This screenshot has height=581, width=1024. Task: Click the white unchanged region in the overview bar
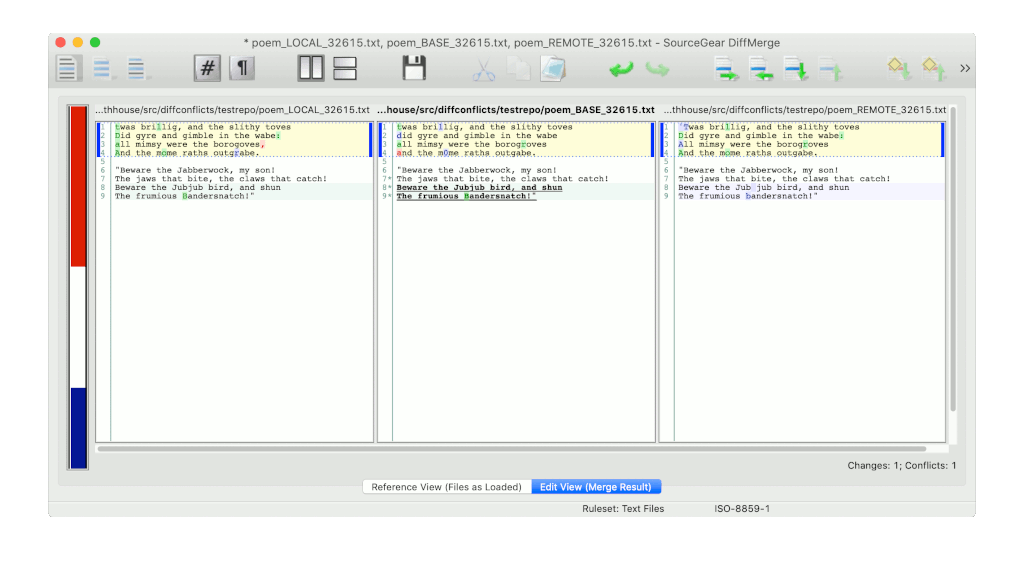(78, 327)
